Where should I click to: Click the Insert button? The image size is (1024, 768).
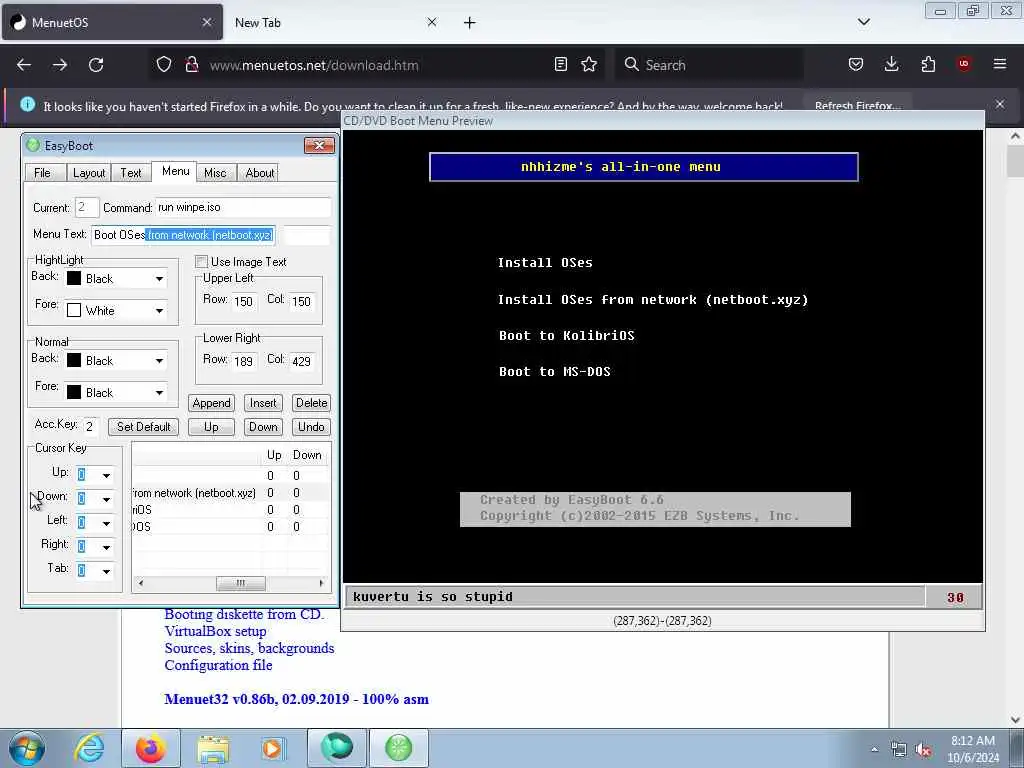click(263, 403)
